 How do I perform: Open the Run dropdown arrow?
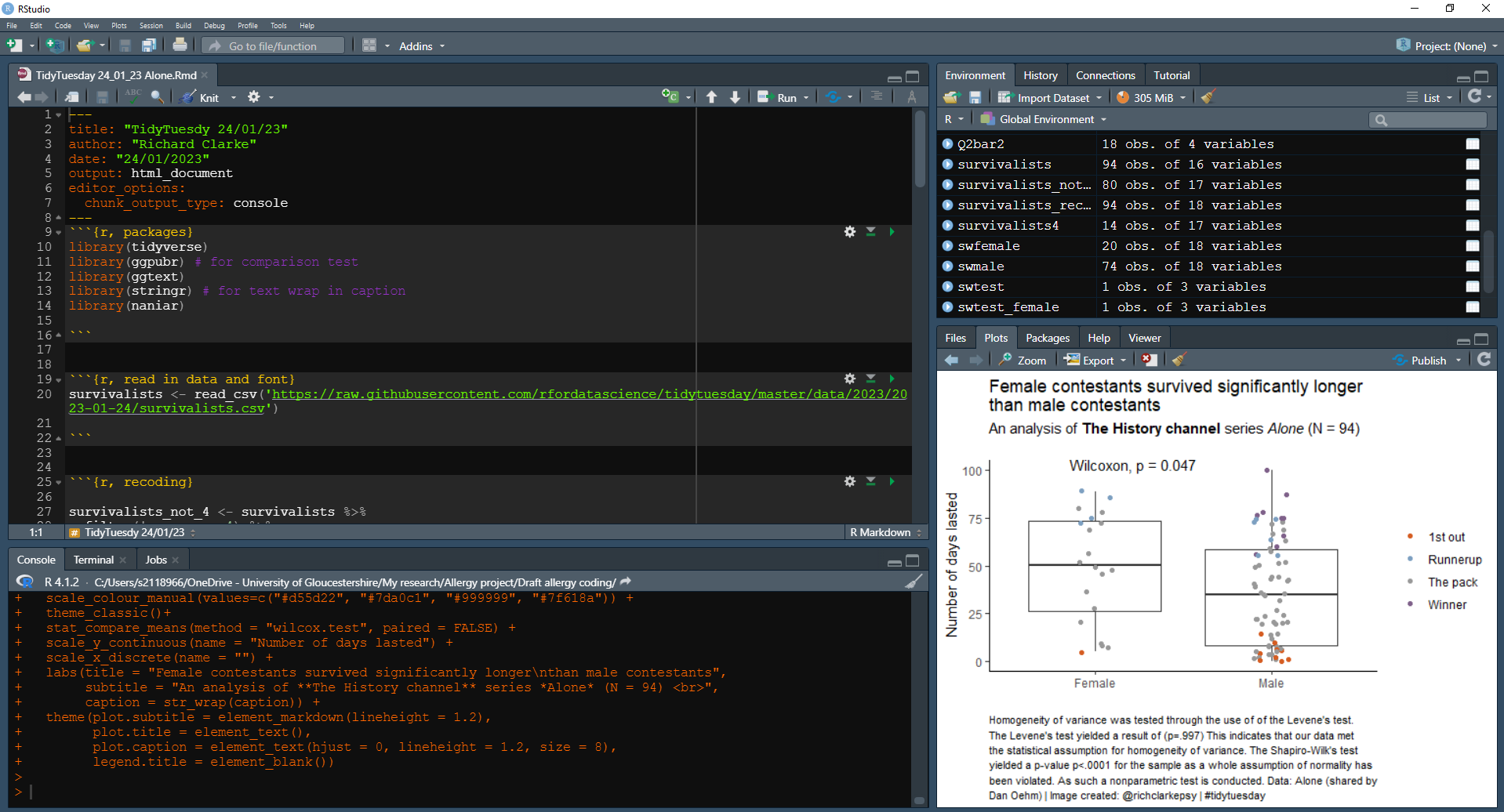(x=806, y=98)
